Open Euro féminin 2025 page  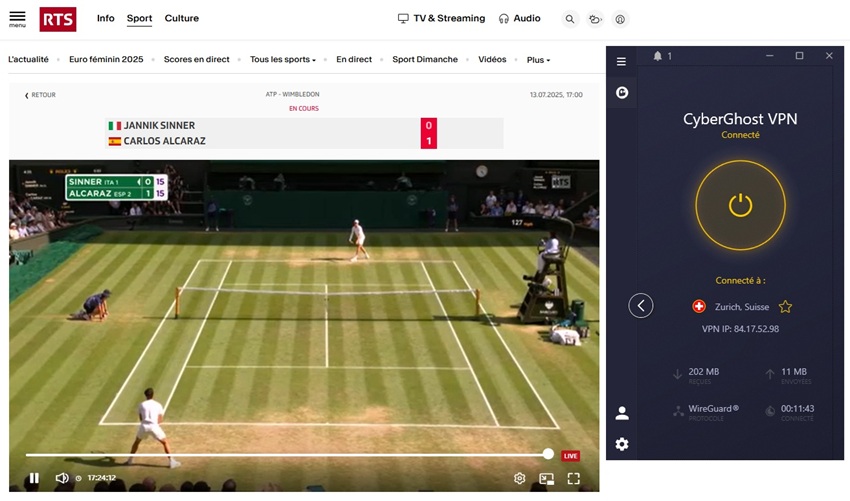click(x=106, y=60)
